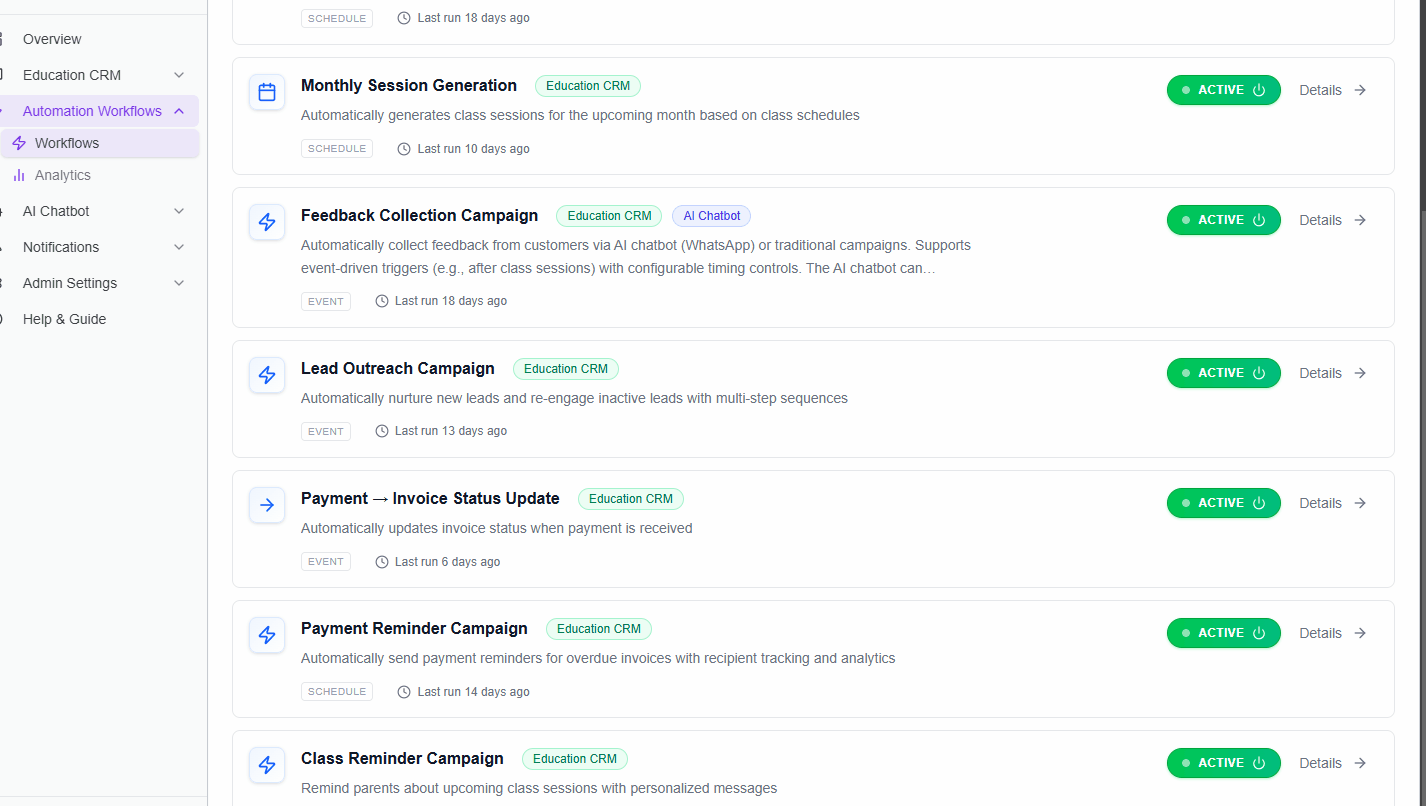Disable the Feedback Collection Campaign active toggle
Screen dimensions: 1426x806
point(1259,219)
